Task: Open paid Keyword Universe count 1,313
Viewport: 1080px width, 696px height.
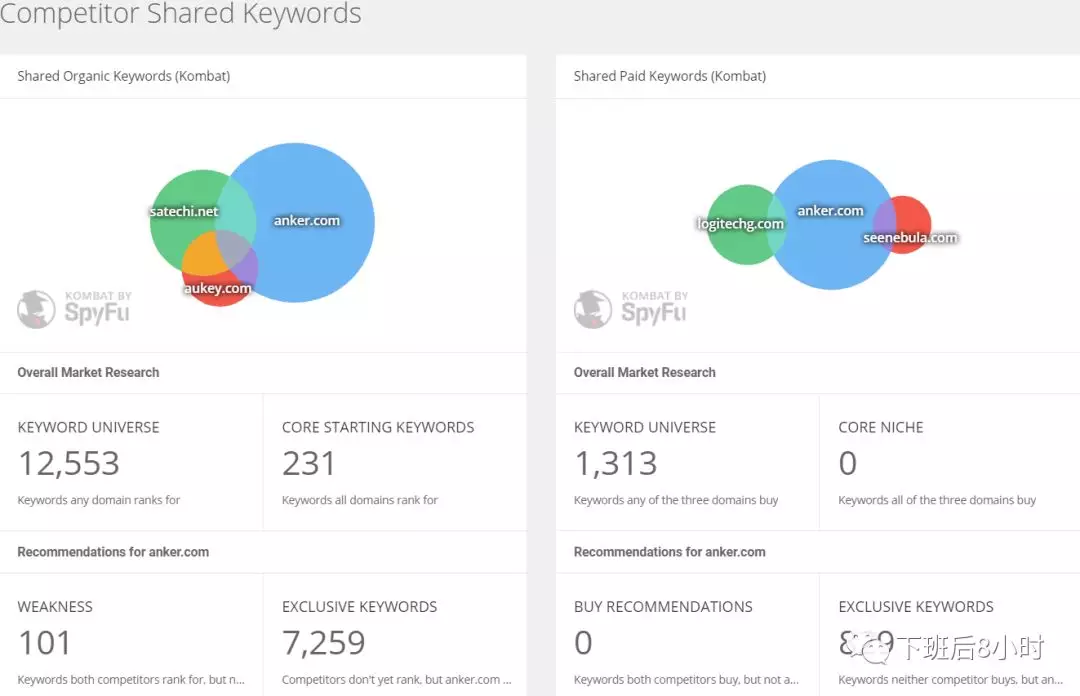Action: pyautogui.click(x=615, y=463)
